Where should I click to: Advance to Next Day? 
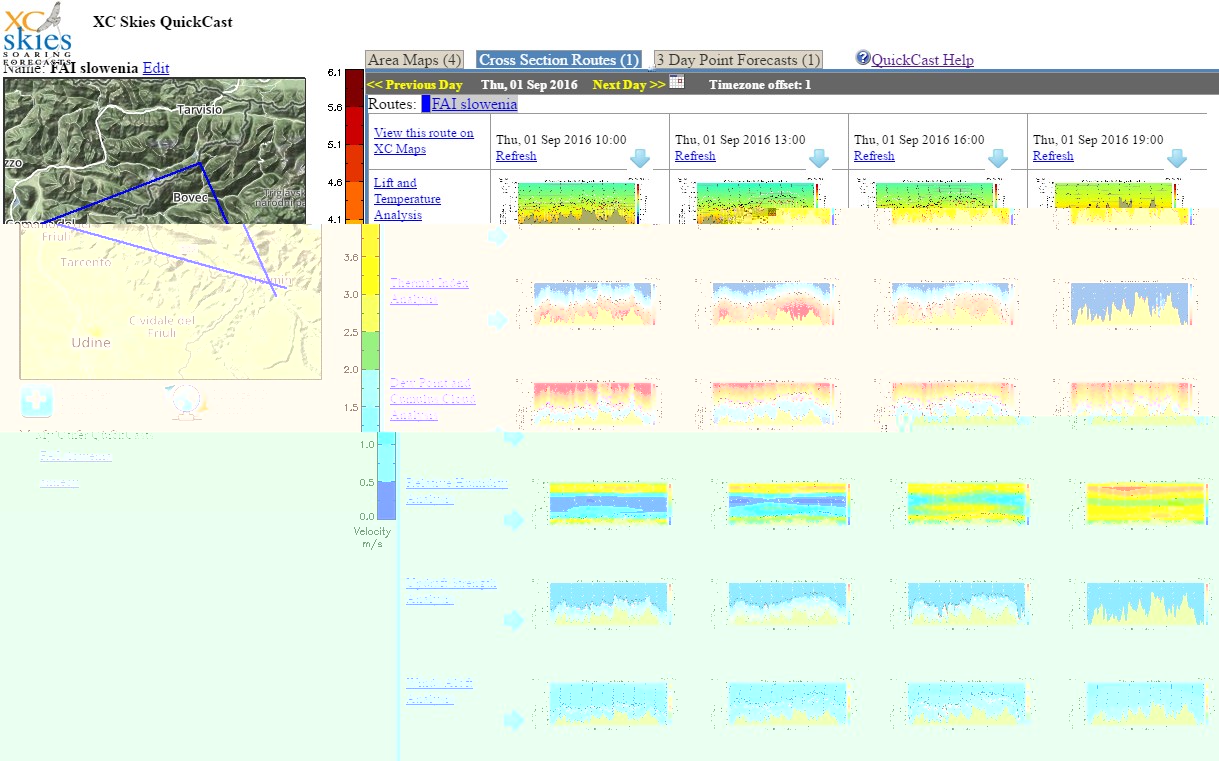pyautogui.click(x=628, y=85)
